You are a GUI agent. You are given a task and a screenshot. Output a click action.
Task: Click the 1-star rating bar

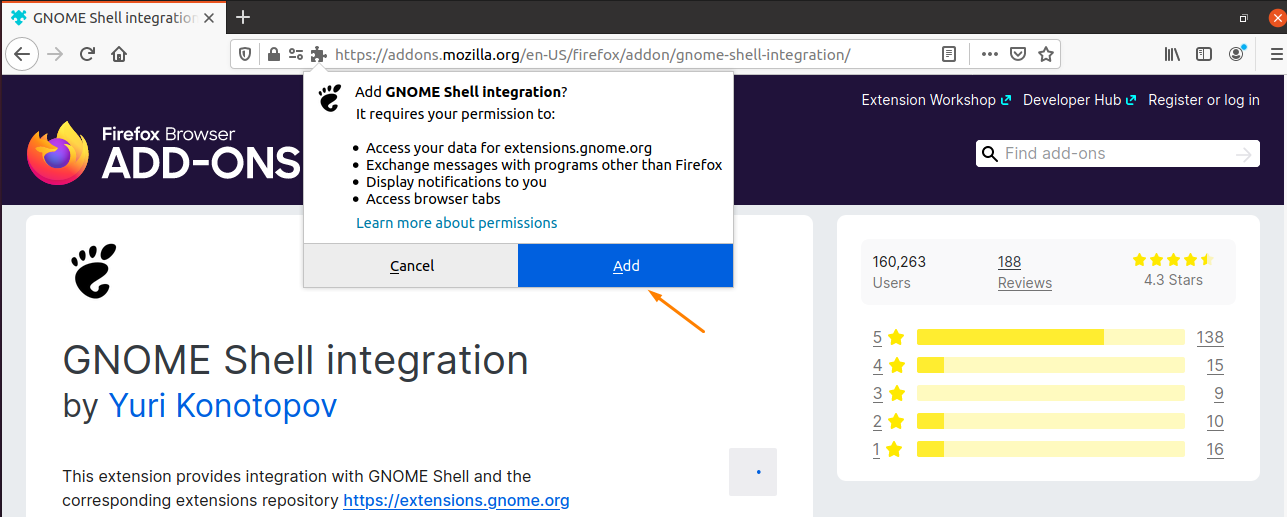[x=1051, y=449]
